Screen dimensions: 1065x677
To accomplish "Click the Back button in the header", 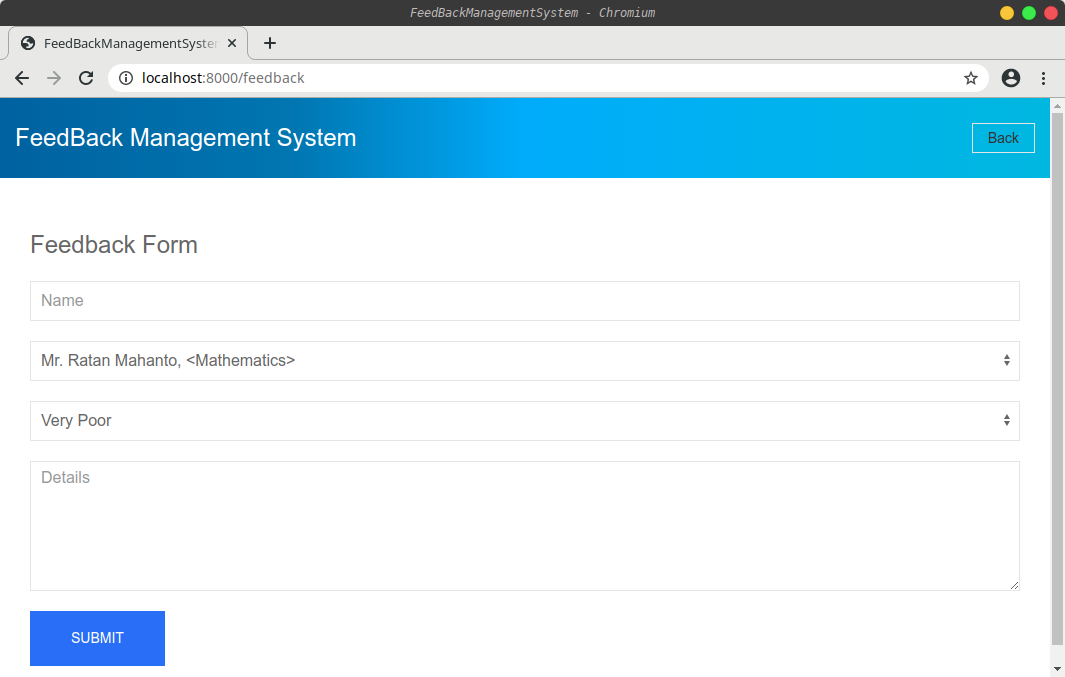I will [x=1003, y=137].
